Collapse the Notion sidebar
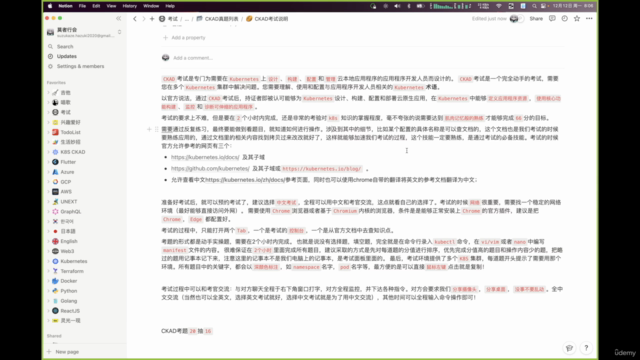640x360 pixels. click(118, 18)
